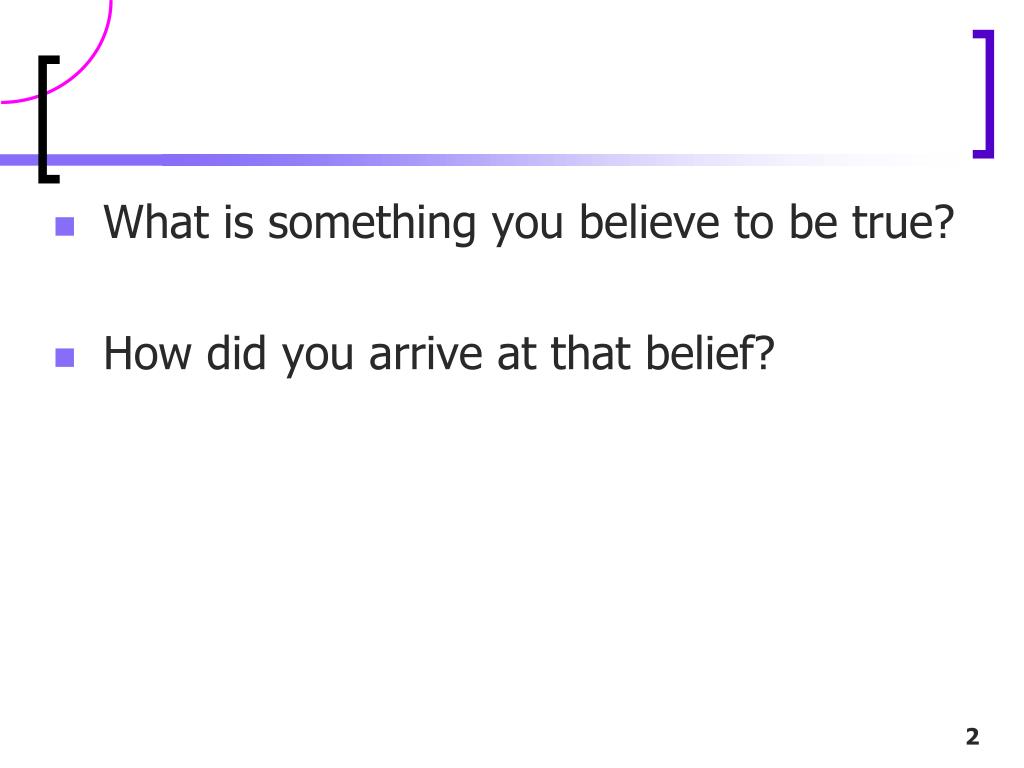
Task: Click the word 'What' in the first bullet
Action: (x=157, y=223)
